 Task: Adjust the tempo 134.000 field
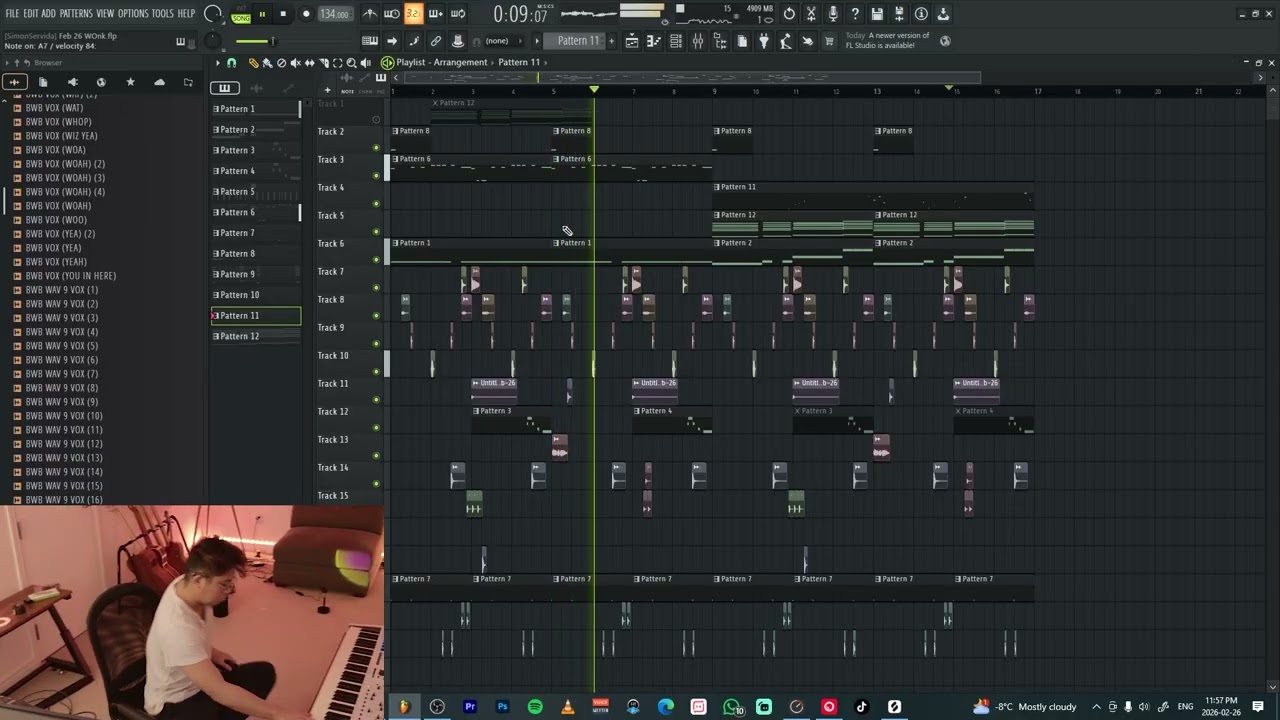334,14
